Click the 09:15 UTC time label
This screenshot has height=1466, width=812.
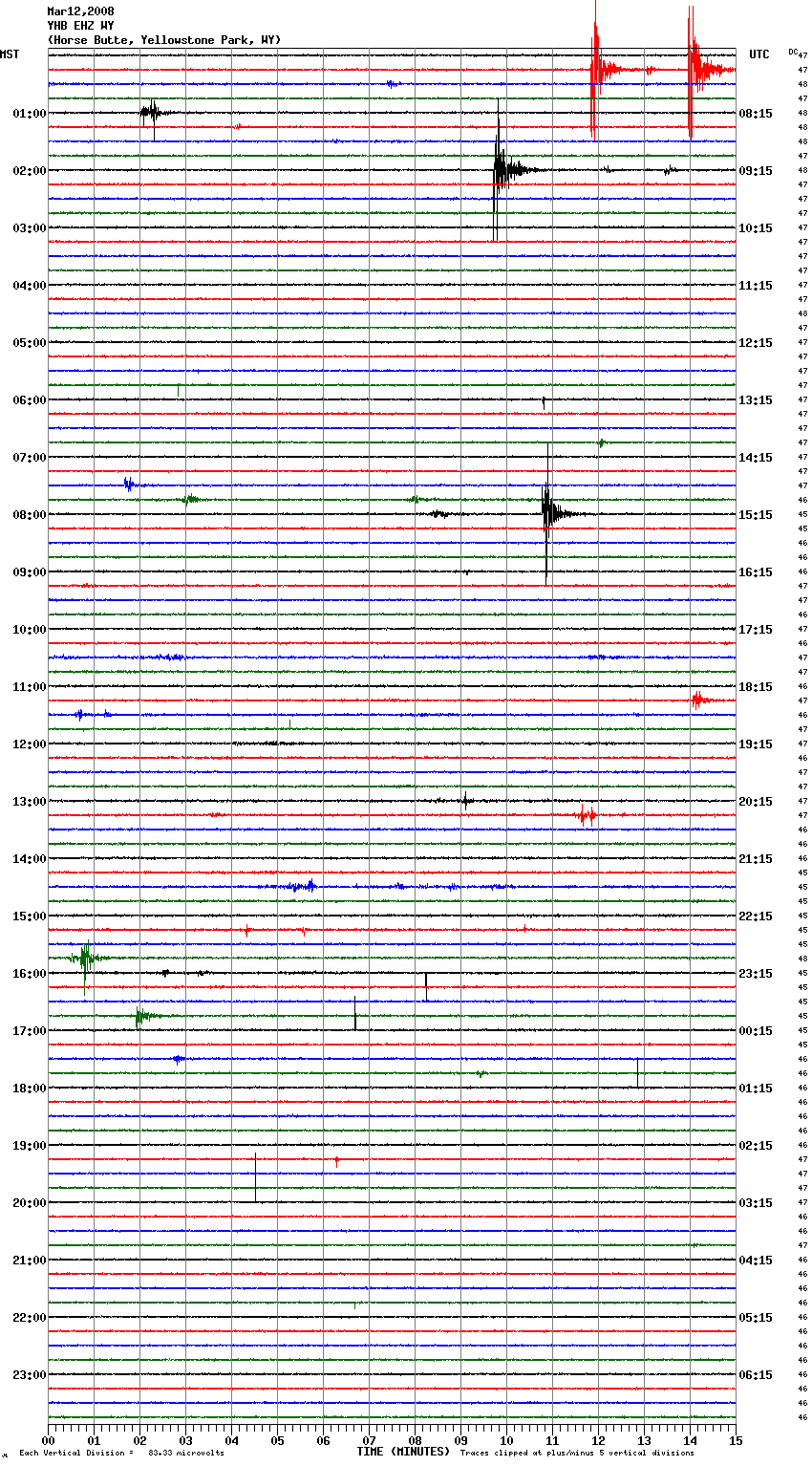tap(756, 171)
